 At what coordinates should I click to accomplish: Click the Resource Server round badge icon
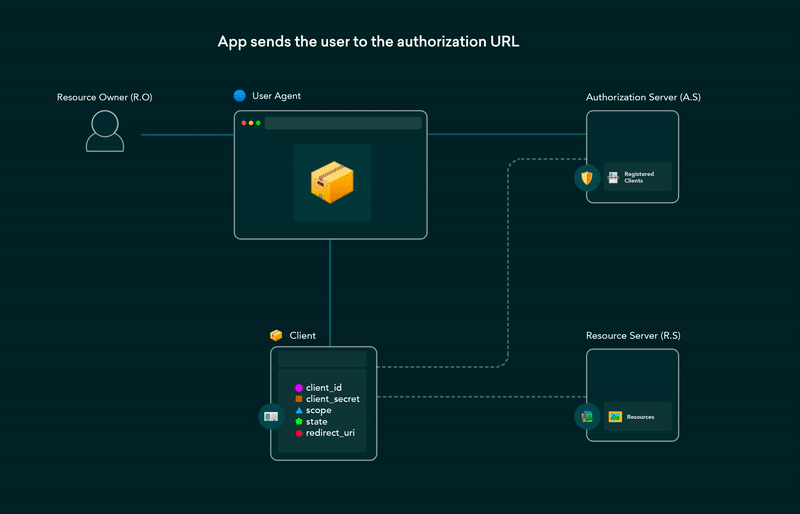pyautogui.click(x=587, y=417)
